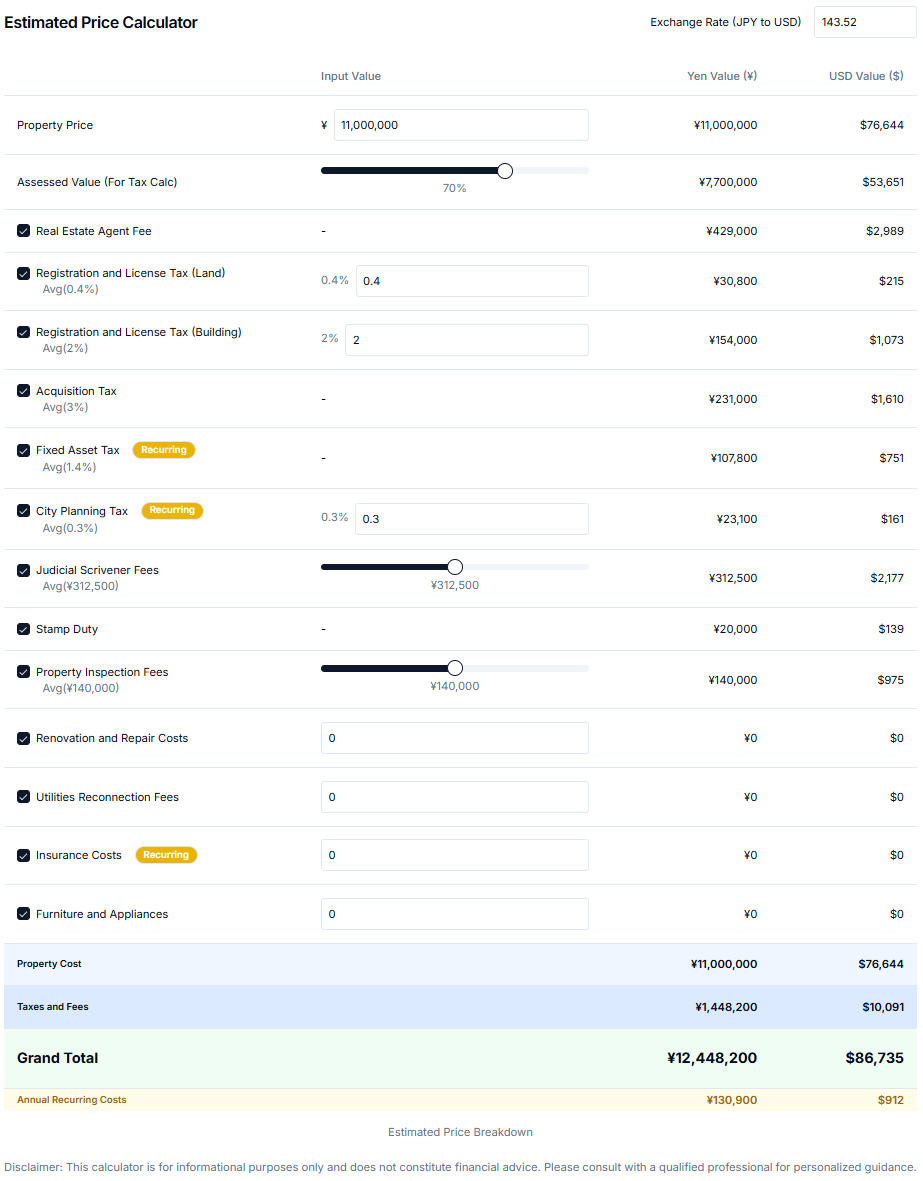Disable the Fixed Asset Tax checkbox
The width and height of the screenshot is (923, 1181).
coord(23,450)
